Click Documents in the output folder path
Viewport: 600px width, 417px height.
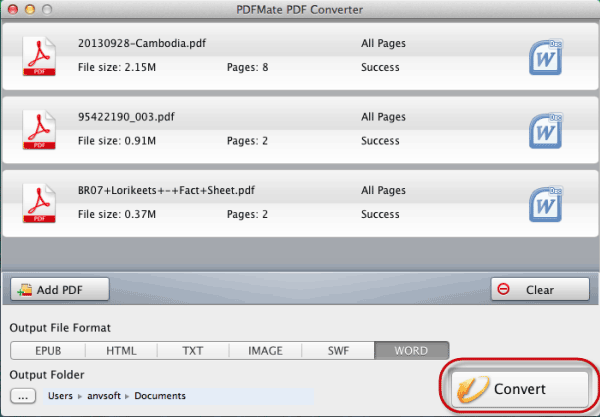(x=160, y=396)
